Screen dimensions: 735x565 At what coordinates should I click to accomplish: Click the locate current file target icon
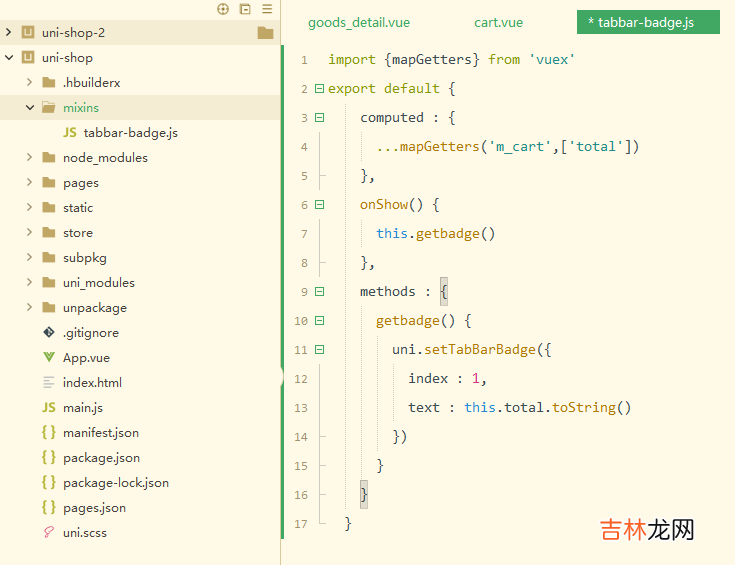point(223,9)
